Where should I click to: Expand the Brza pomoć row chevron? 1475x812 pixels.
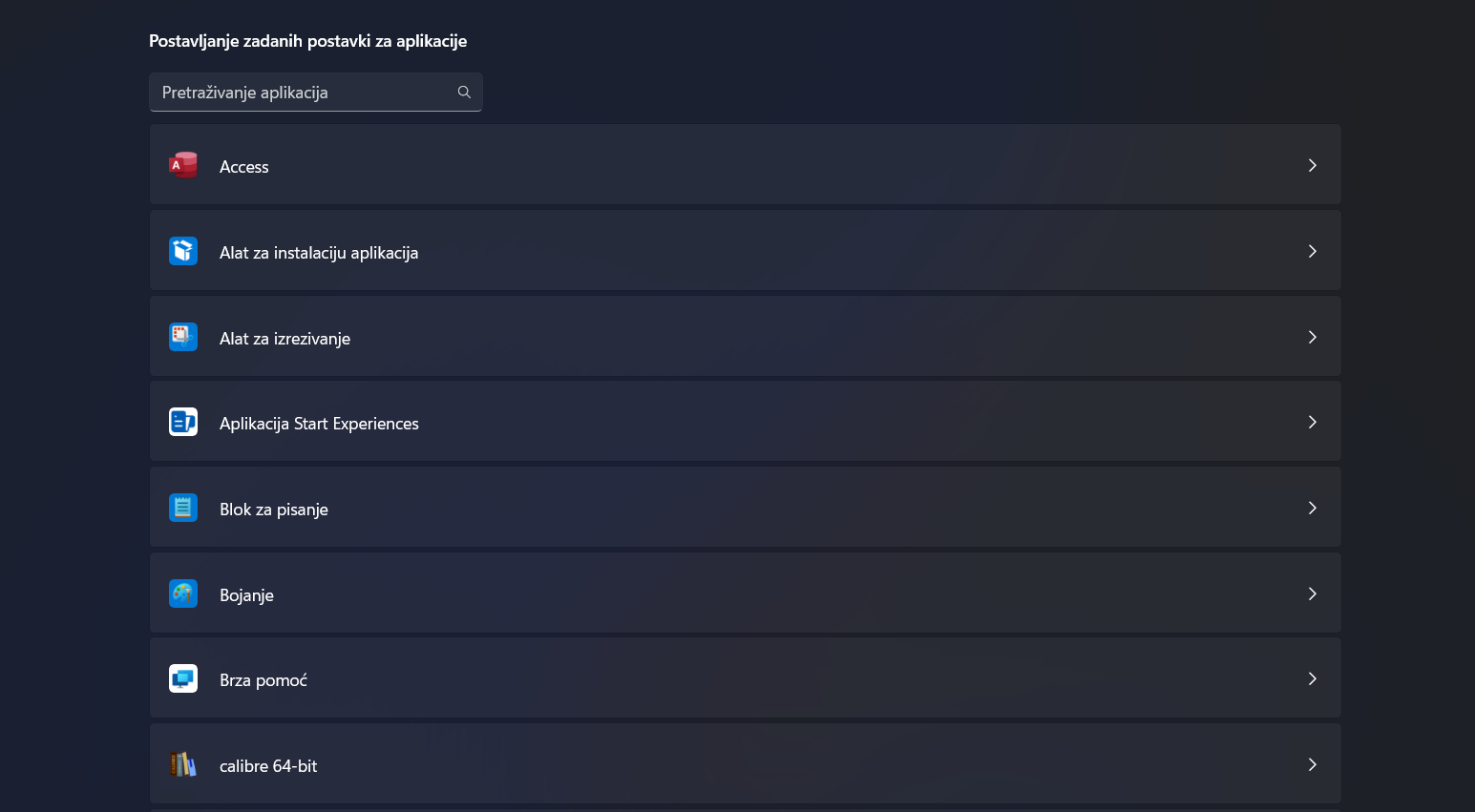[x=1313, y=678]
